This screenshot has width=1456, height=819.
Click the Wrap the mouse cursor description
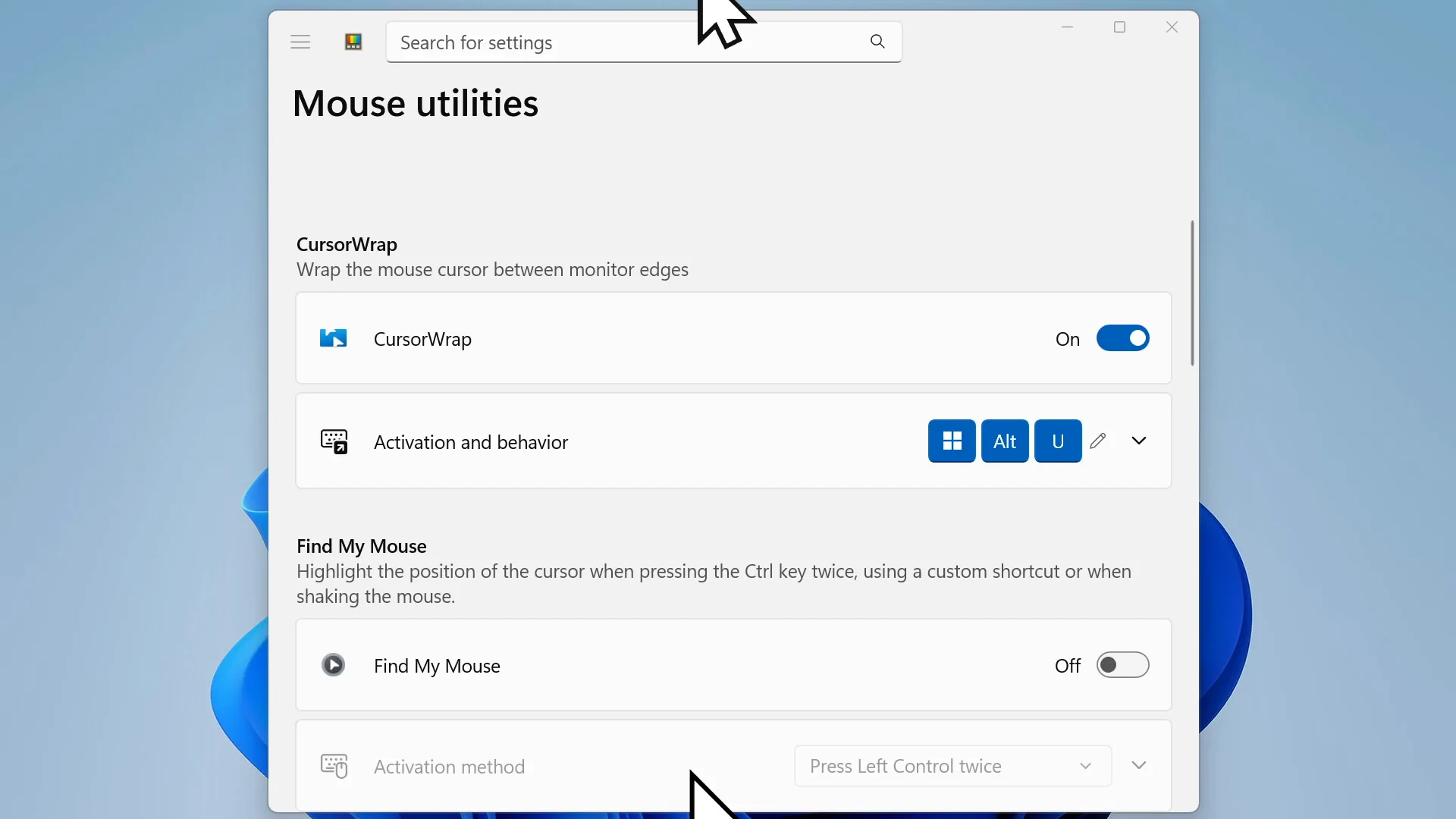492,269
